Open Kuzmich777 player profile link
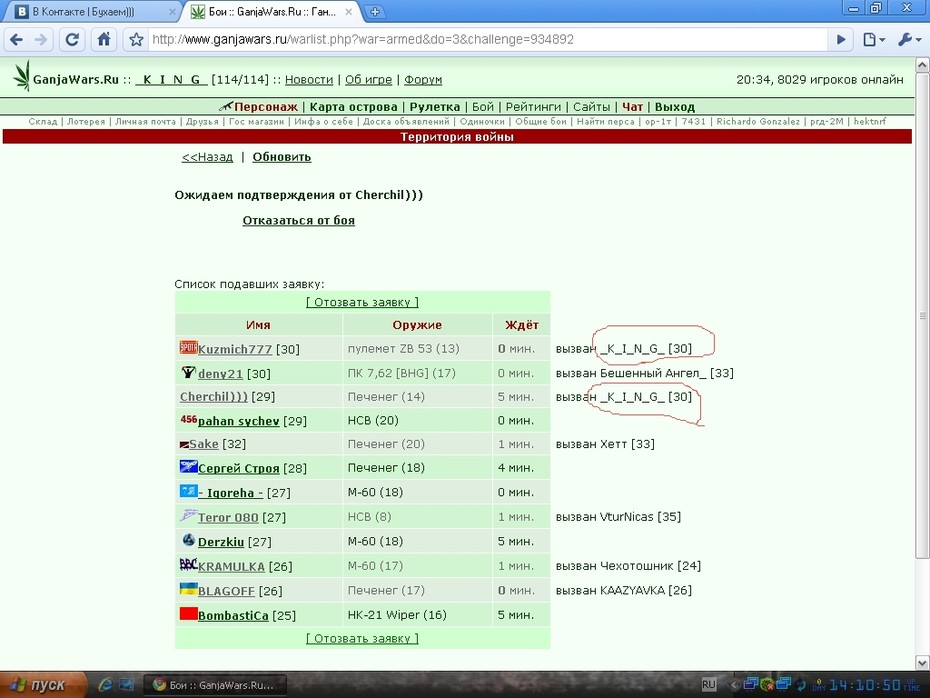The image size is (930, 698). click(235, 349)
